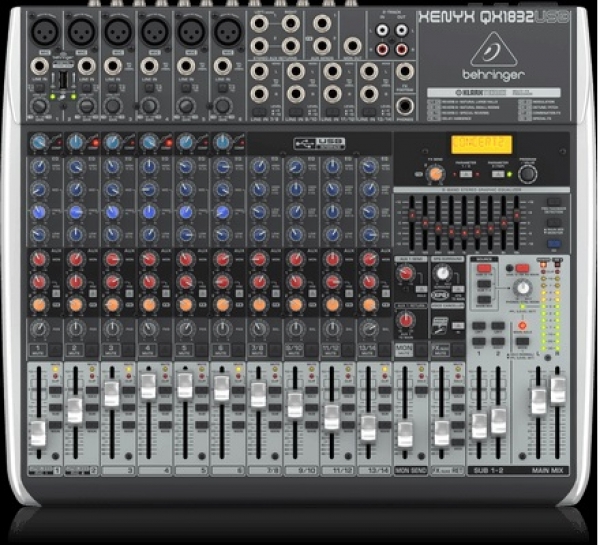This screenshot has width=600, height=545.
Task: Click the Phones/Control Room level knob
Action: pos(522,287)
